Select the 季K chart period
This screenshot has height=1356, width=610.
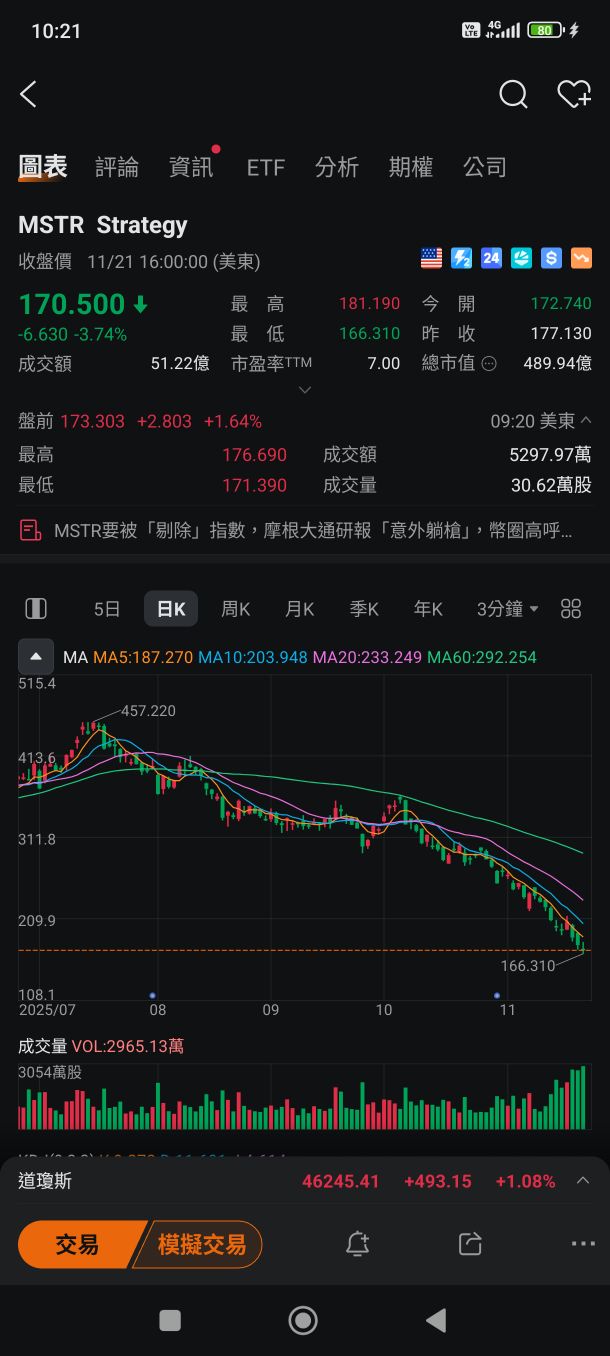pos(364,609)
